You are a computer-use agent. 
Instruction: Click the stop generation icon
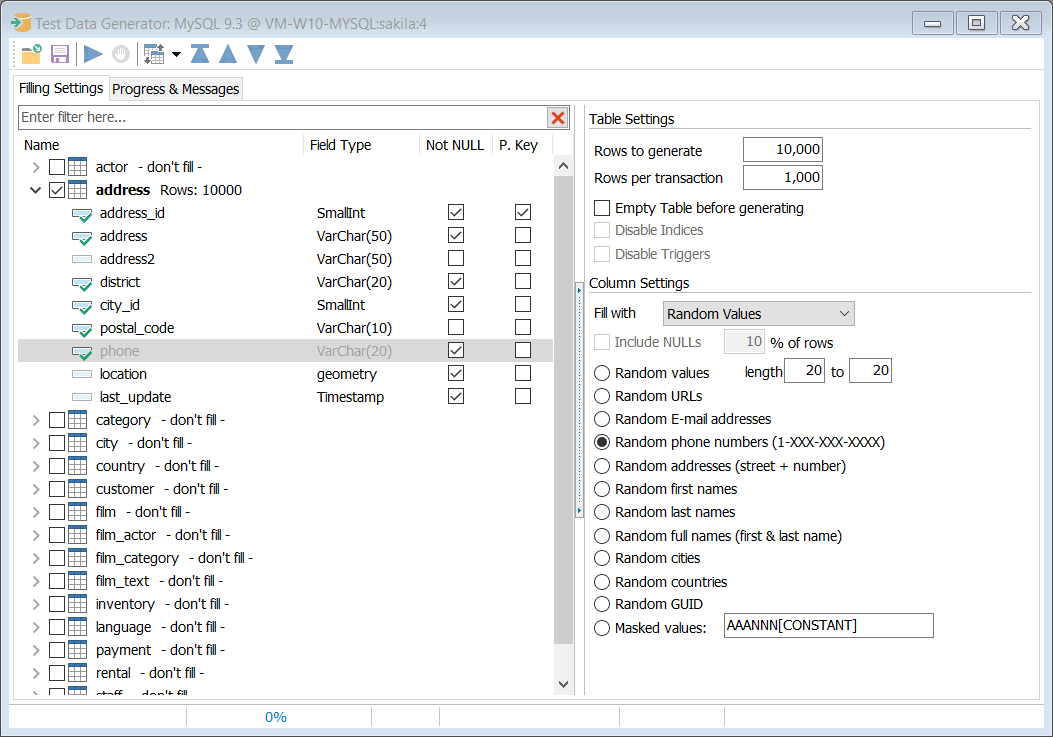point(120,53)
